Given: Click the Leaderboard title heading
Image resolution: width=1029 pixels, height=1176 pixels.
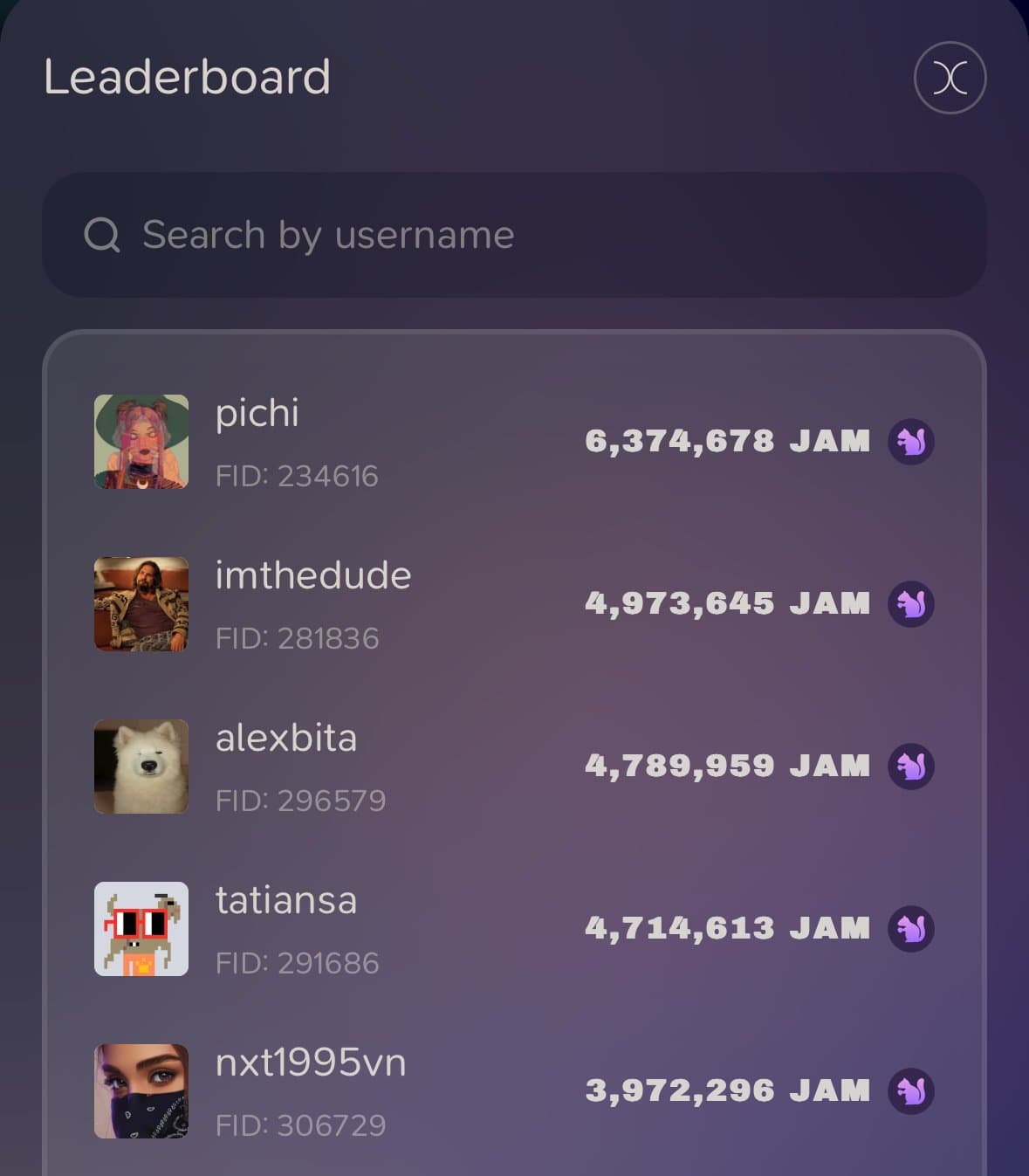Looking at the screenshot, I should tap(187, 77).
